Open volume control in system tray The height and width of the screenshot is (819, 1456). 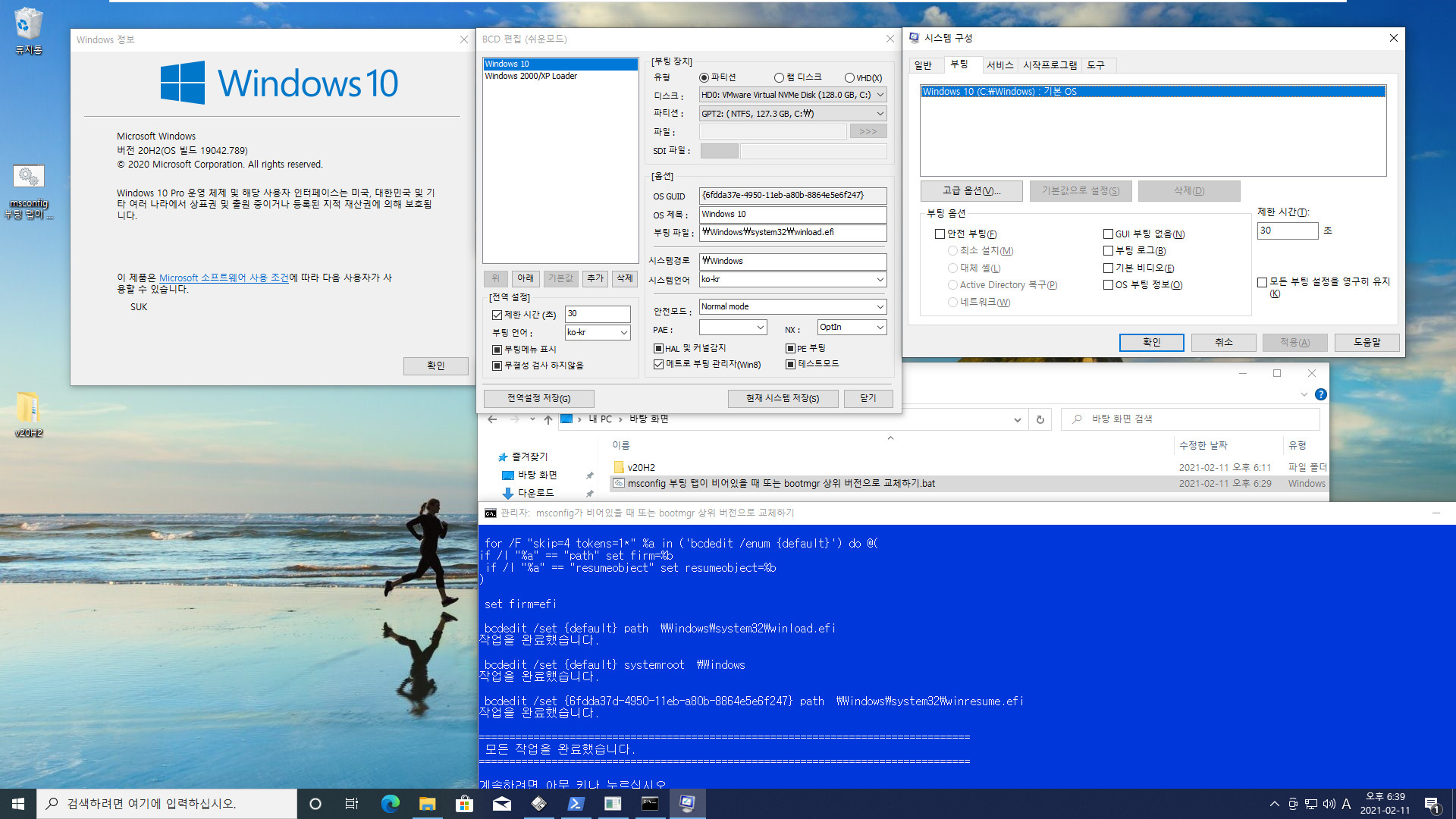pyautogui.click(x=1329, y=804)
